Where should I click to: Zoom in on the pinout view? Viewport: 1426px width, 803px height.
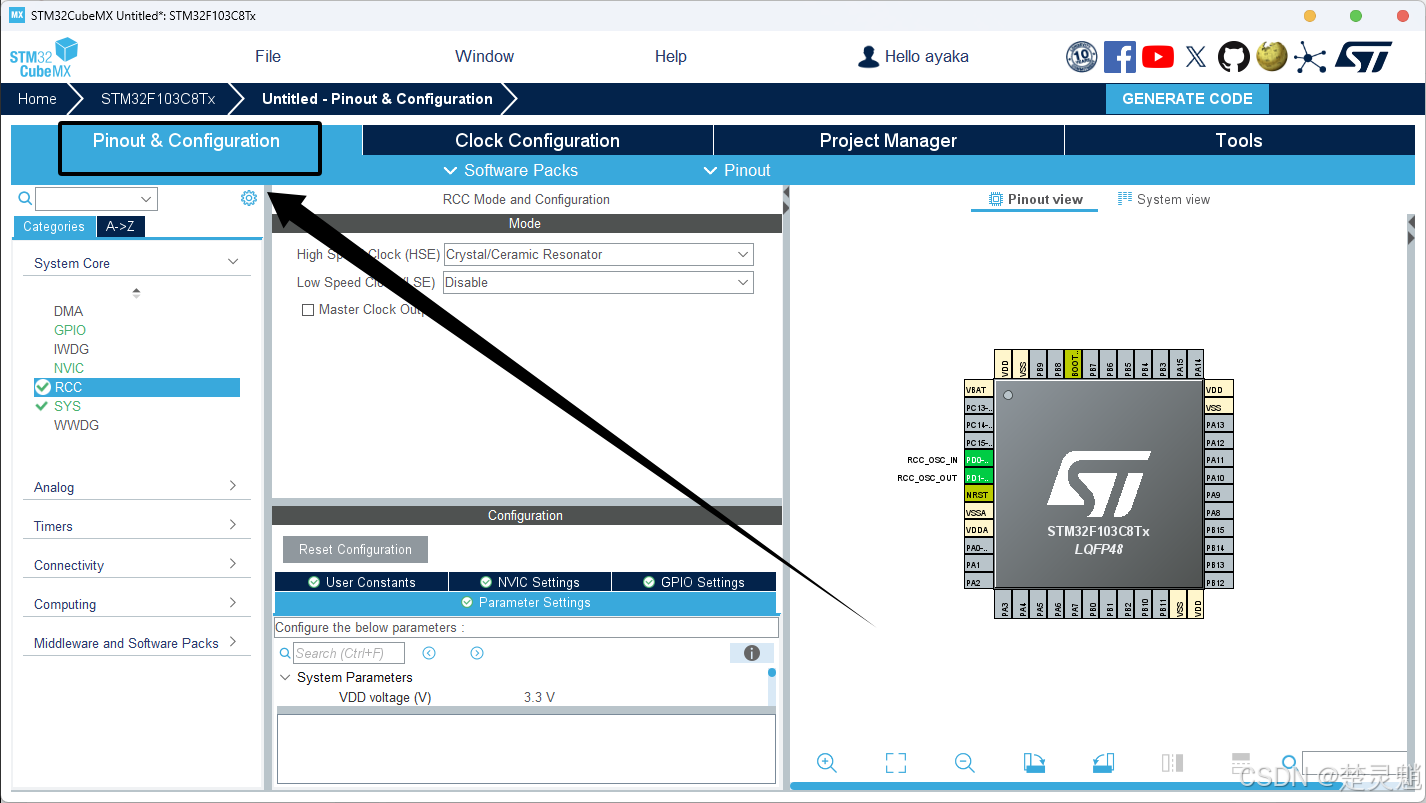(827, 763)
